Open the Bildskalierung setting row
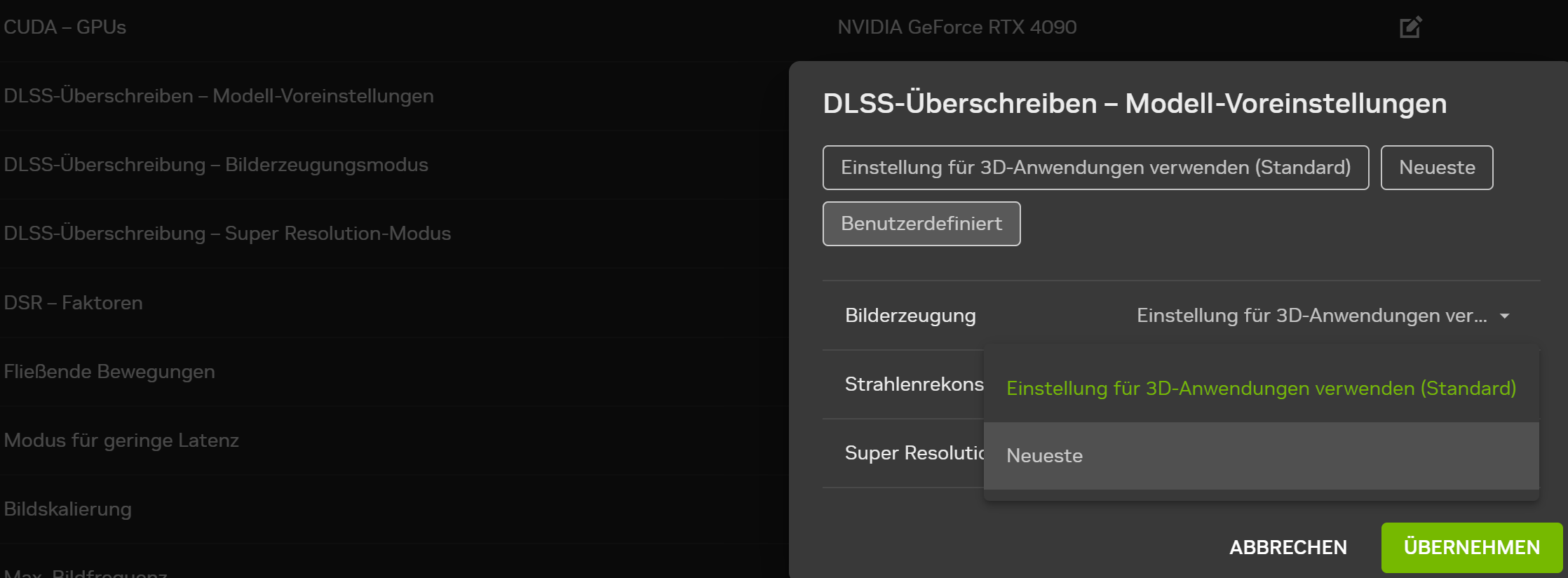Screen dimensions: 1568x578 tap(68, 509)
